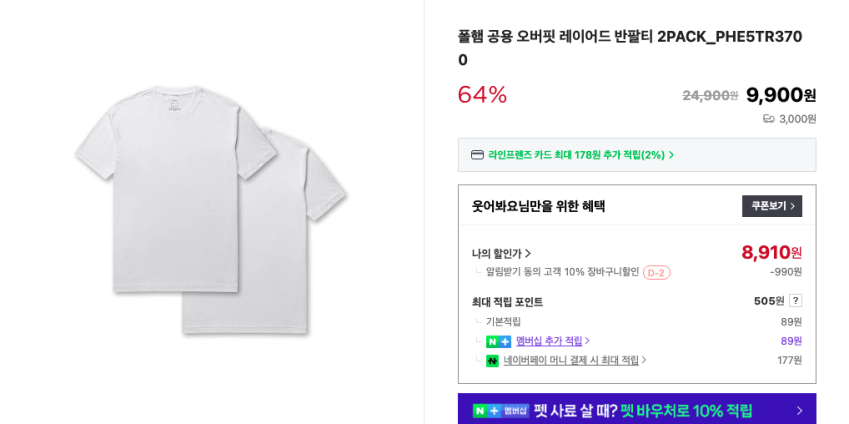The width and height of the screenshot is (849, 424).
Task: Open the 멤버십 추가 적립 link
Action: tap(549, 341)
